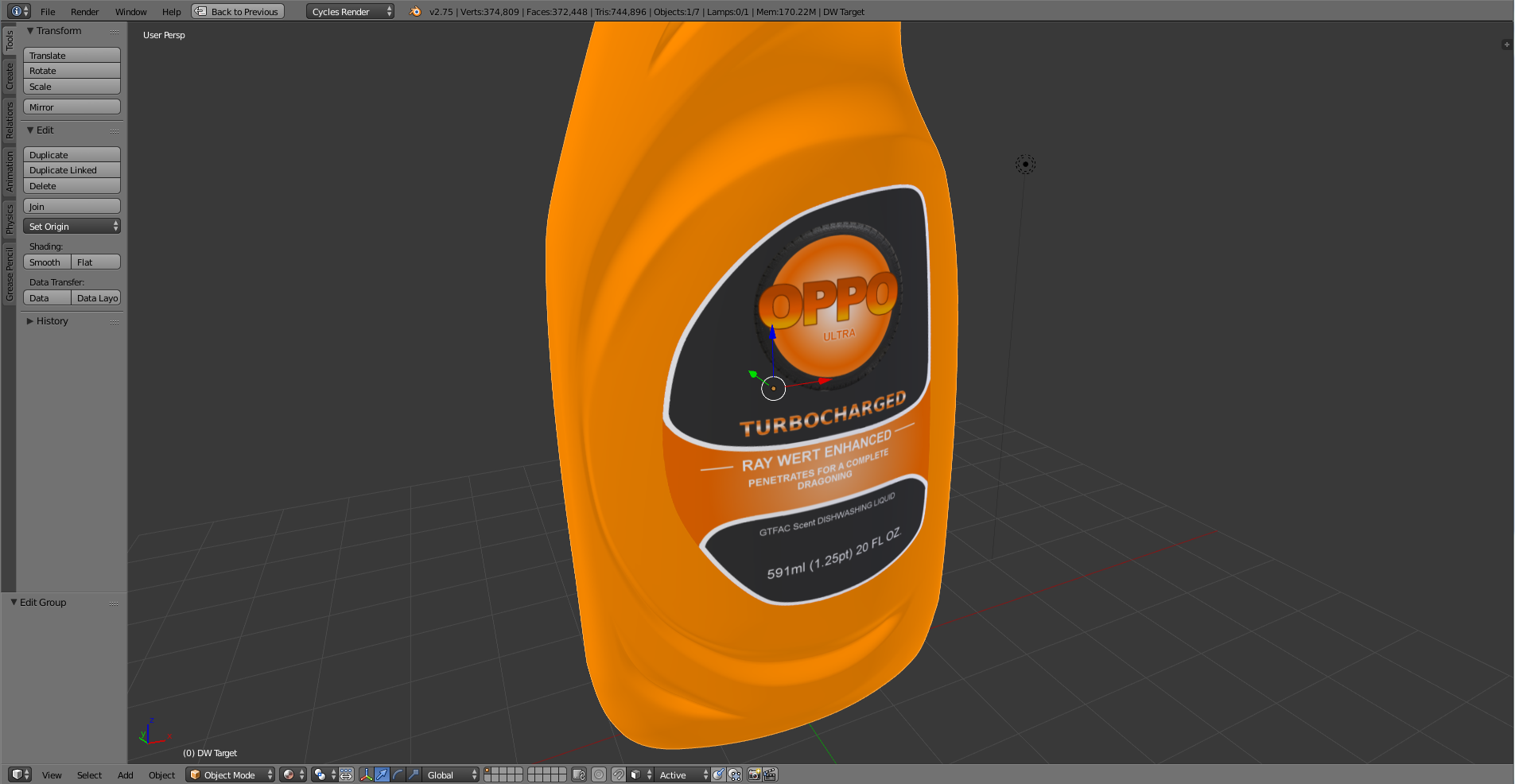
Task: Expand the History panel
Action: tap(30, 321)
